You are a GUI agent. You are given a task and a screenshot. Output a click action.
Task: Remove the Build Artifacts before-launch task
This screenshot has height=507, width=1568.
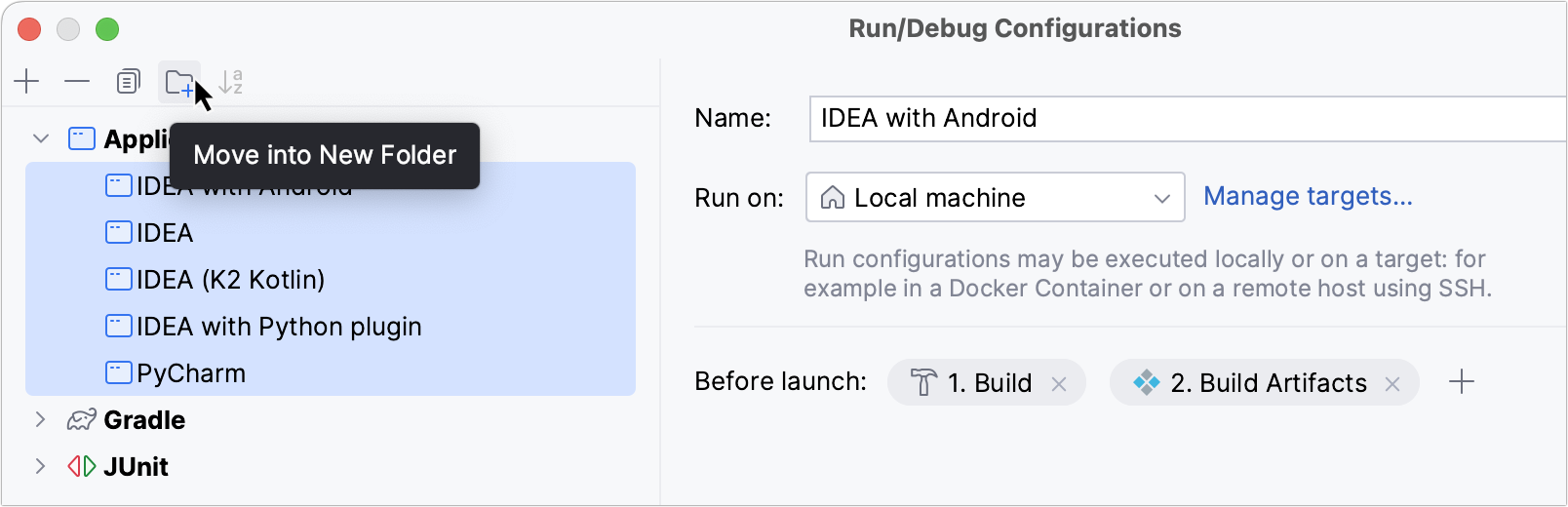coord(1392,384)
